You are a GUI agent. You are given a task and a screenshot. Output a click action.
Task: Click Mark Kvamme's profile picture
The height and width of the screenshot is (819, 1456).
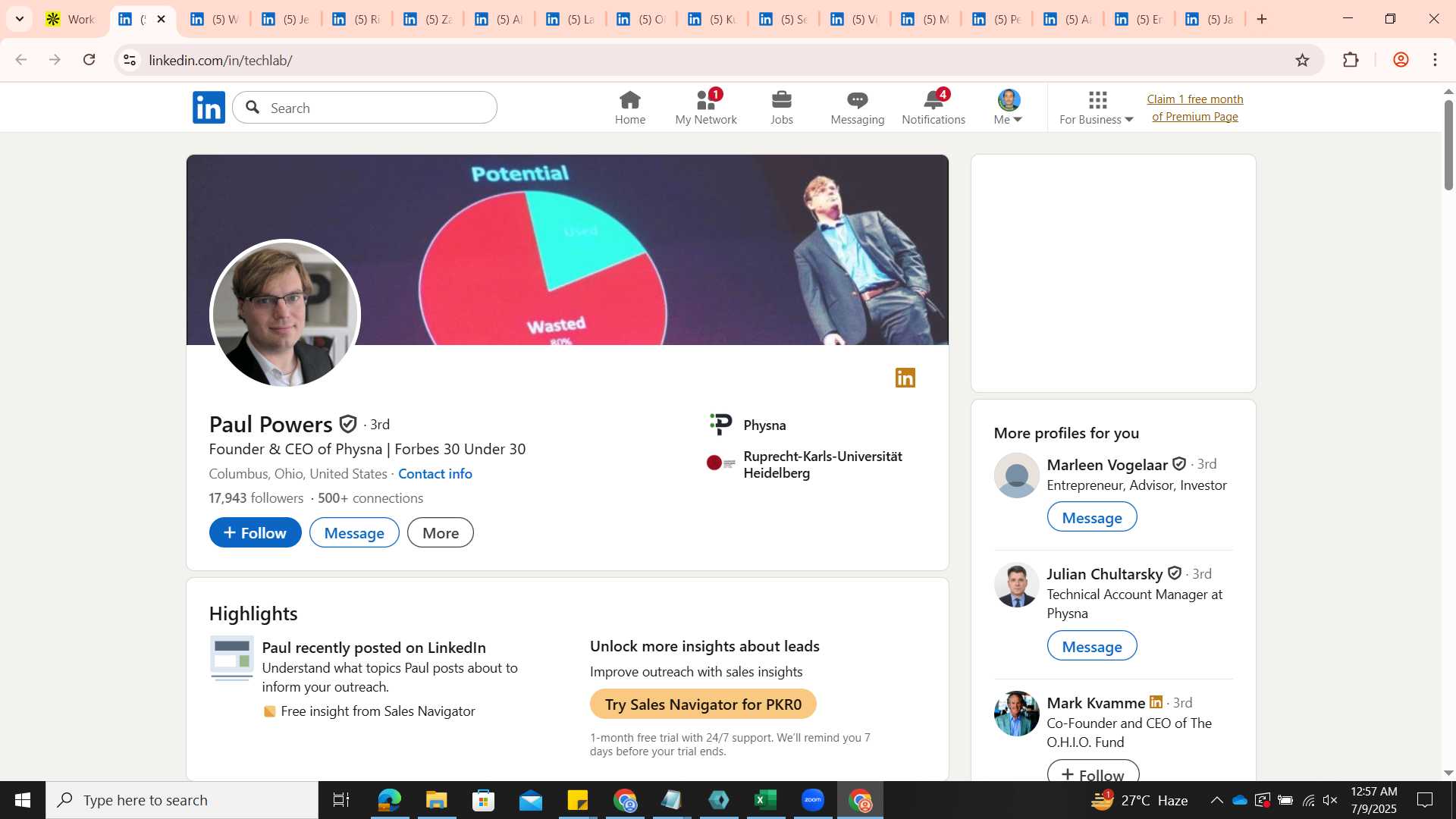pos(1017,714)
